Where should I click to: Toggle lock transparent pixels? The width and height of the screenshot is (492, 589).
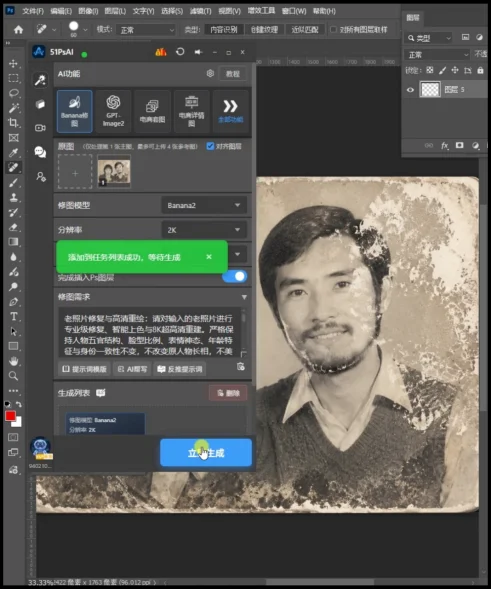[x=430, y=70]
